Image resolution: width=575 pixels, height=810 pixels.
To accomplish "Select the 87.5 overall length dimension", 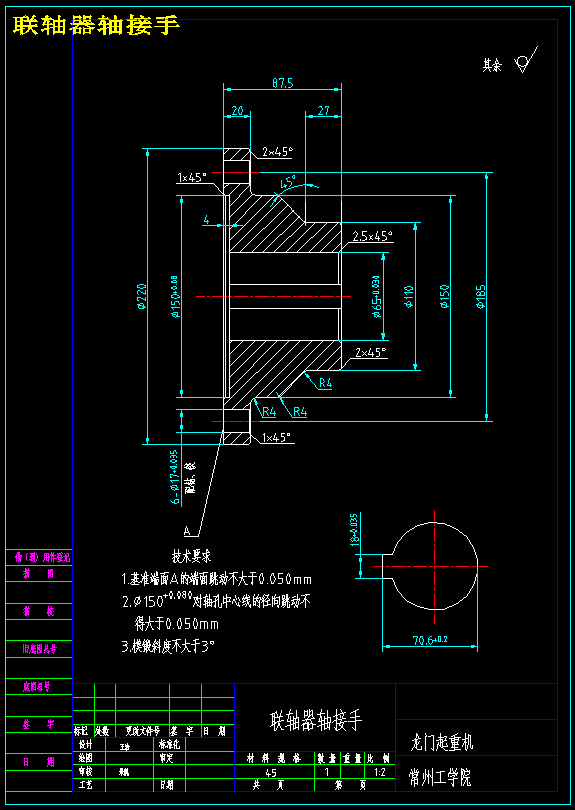I will click(282, 83).
